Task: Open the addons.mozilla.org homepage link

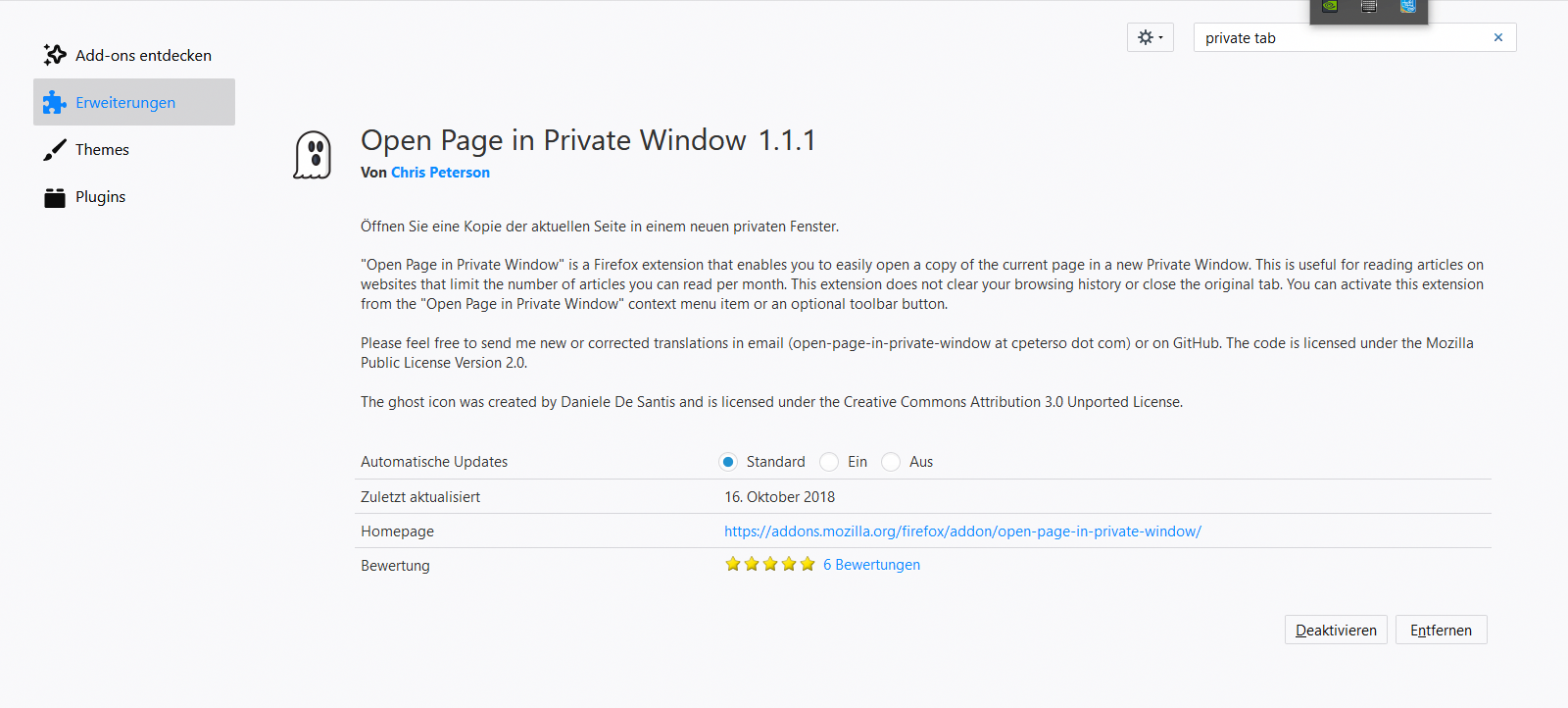Action: click(962, 531)
